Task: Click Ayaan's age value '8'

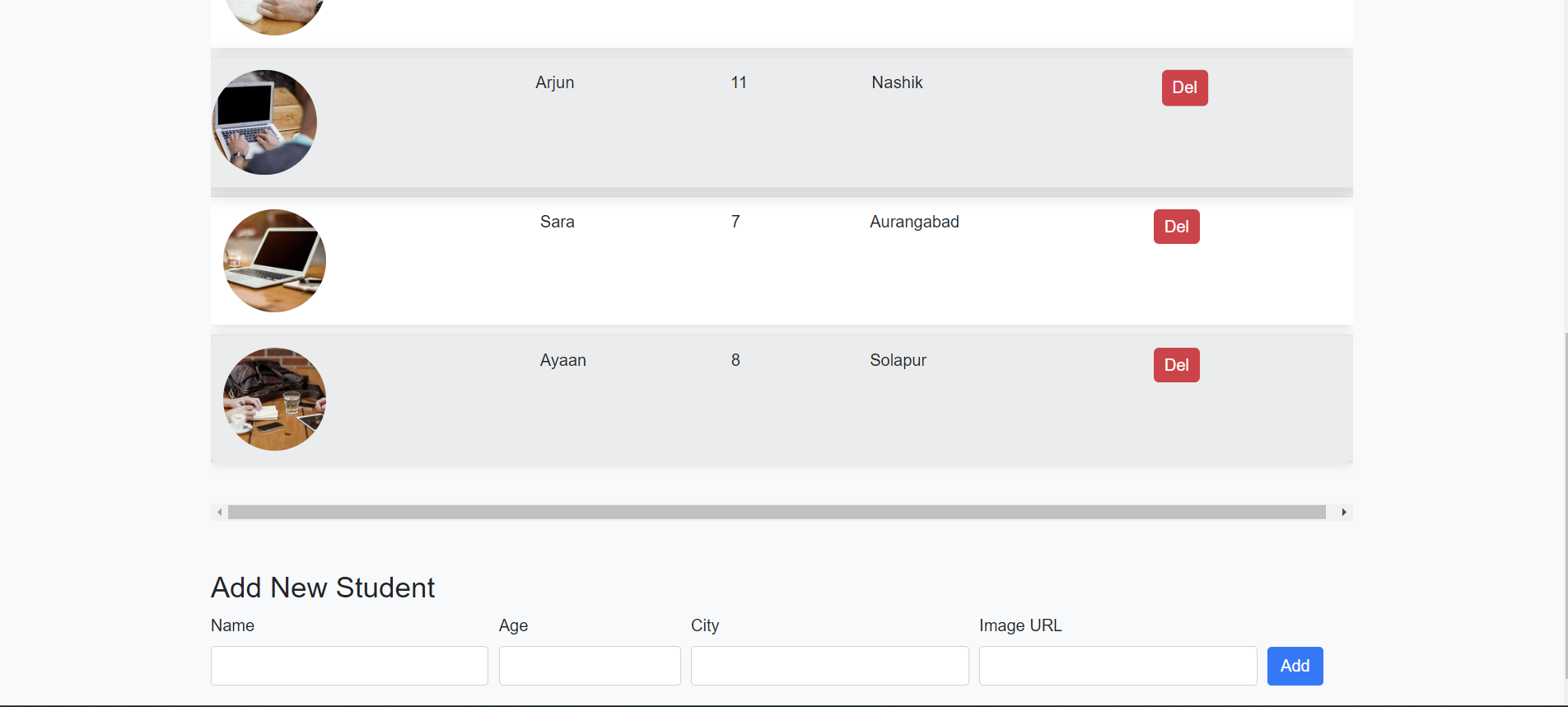Action: [735, 360]
